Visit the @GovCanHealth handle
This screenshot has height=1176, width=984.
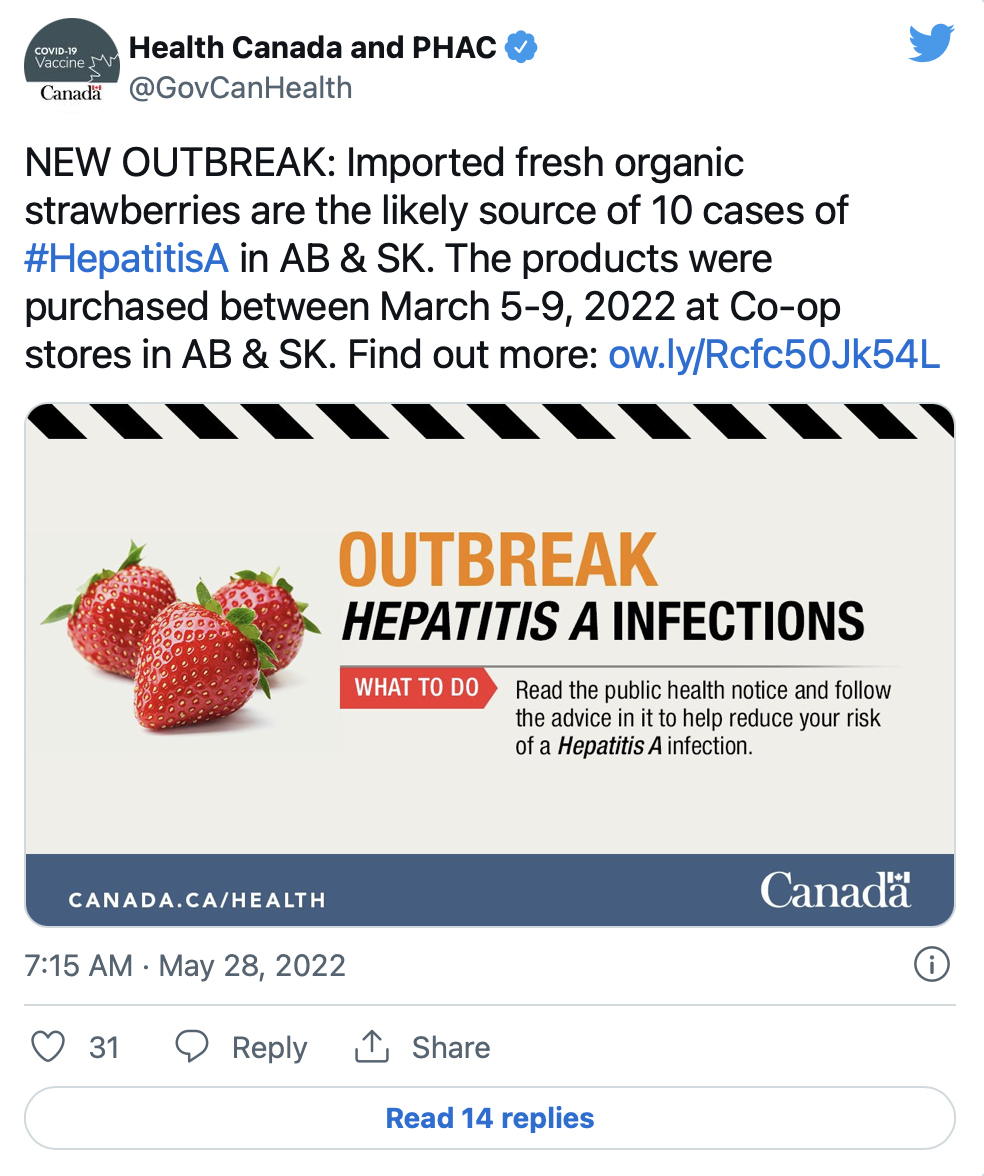pyautogui.click(x=241, y=88)
